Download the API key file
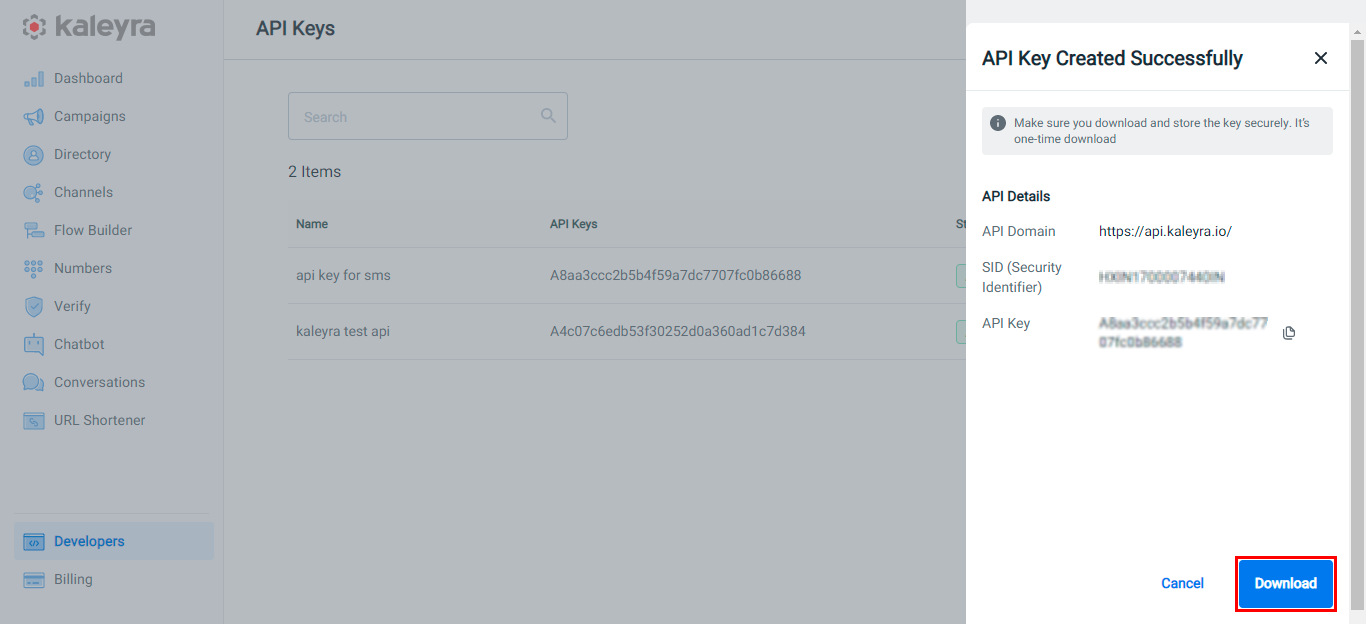 pyautogui.click(x=1286, y=583)
